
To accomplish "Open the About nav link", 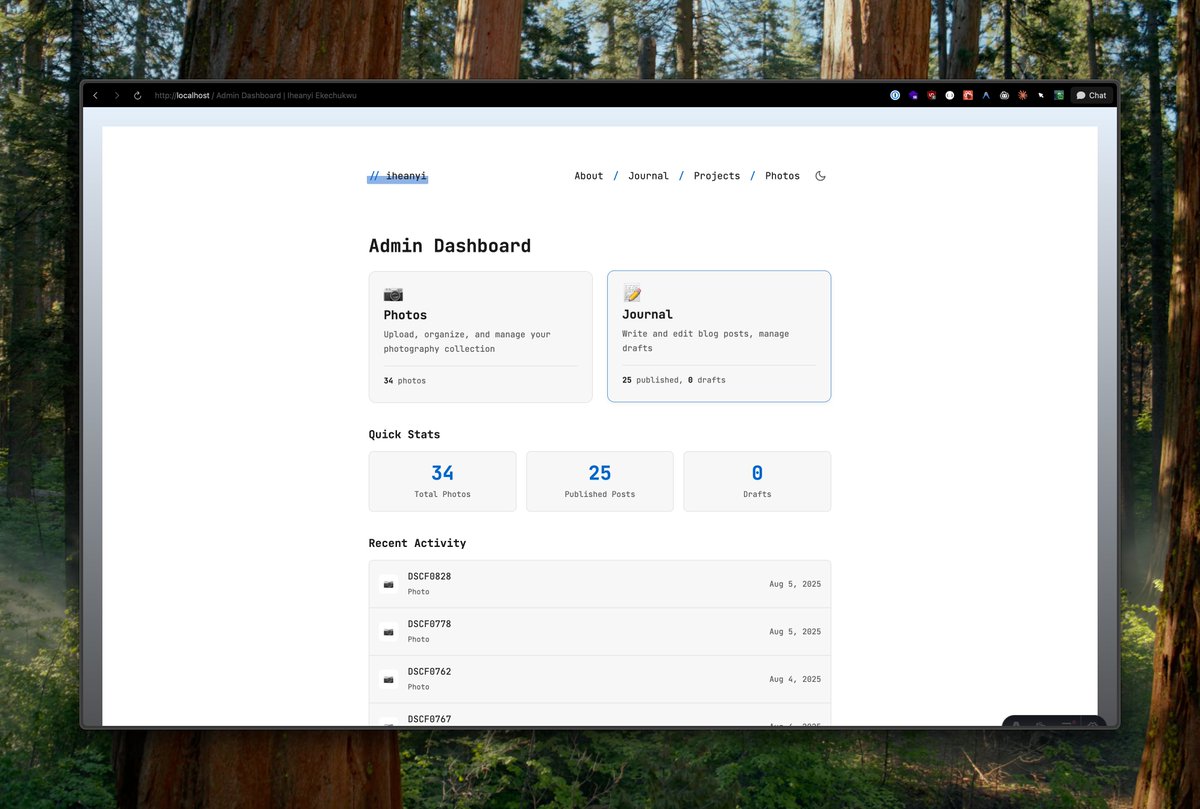I will tap(589, 176).
